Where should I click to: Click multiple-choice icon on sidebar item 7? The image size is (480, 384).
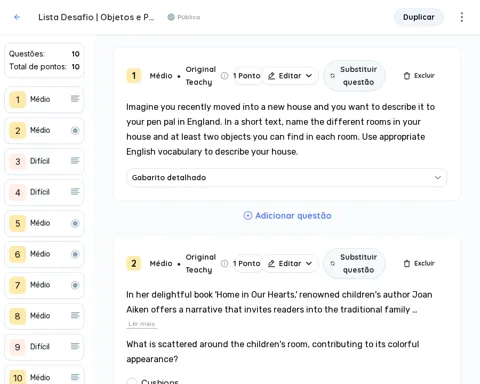pos(75,285)
